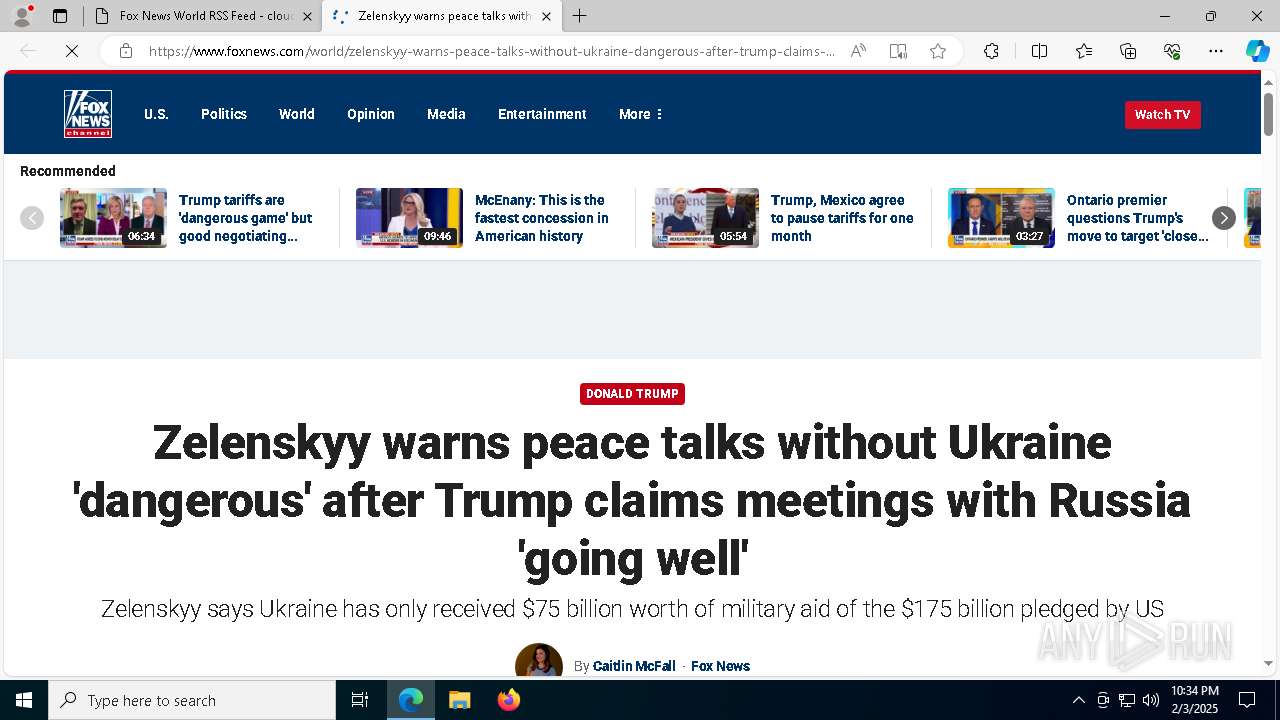The width and height of the screenshot is (1280, 720).
Task: Open the Copilot sidebar icon
Action: [1257, 51]
